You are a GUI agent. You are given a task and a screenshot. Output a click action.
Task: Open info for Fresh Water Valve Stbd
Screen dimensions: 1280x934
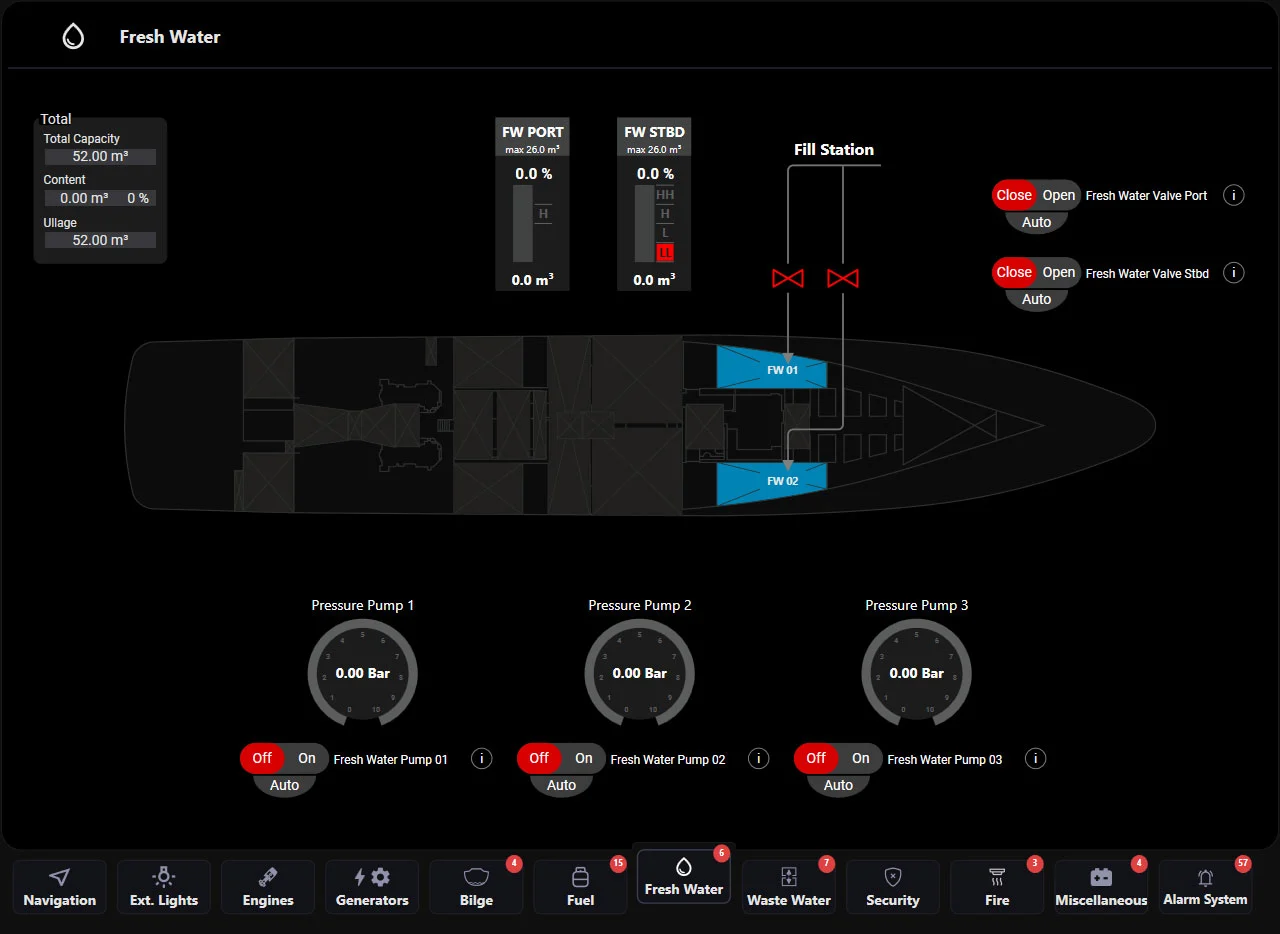pyautogui.click(x=1234, y=273)
